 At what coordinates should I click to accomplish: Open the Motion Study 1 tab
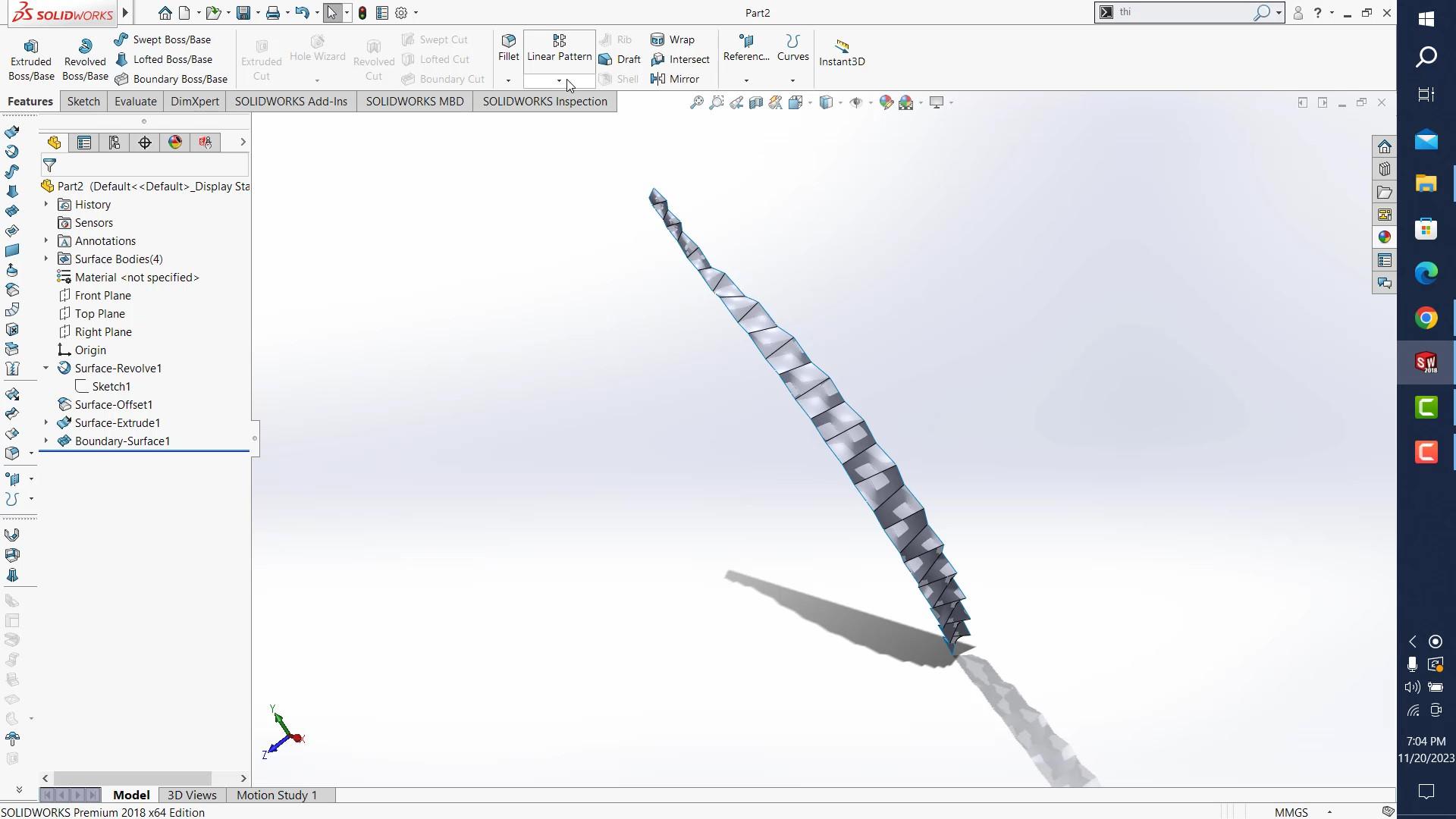click(x=276, y=795)
